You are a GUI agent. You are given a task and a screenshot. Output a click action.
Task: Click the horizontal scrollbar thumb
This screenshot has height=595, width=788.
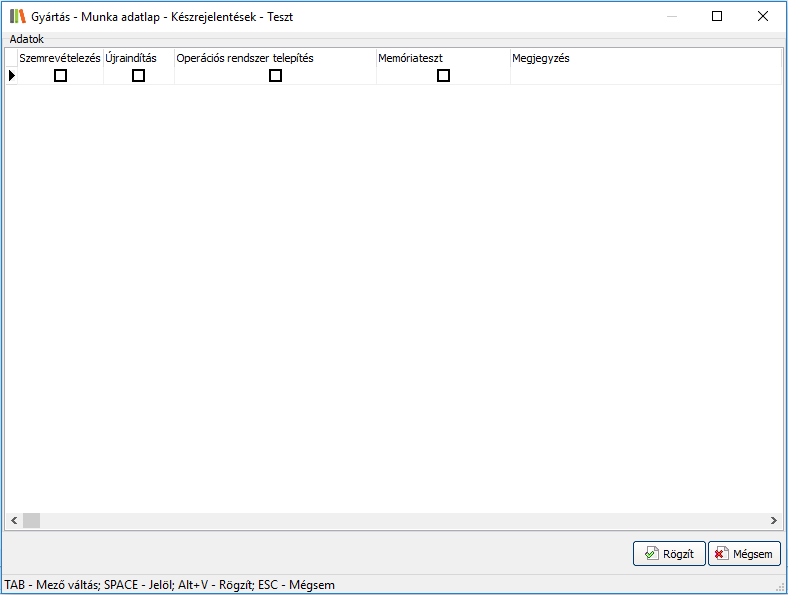32,521
